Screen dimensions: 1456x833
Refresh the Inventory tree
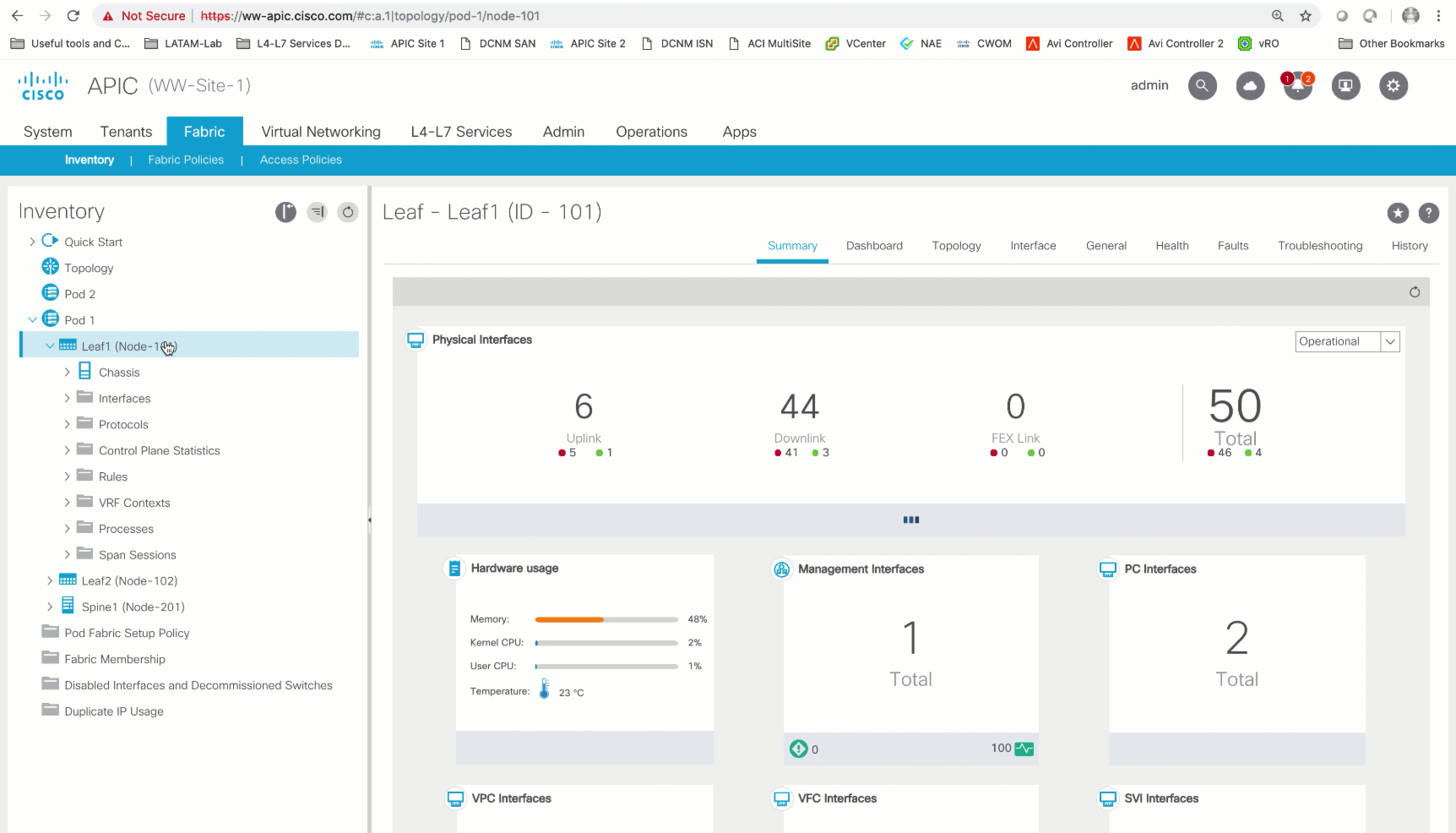pos(348,212)
